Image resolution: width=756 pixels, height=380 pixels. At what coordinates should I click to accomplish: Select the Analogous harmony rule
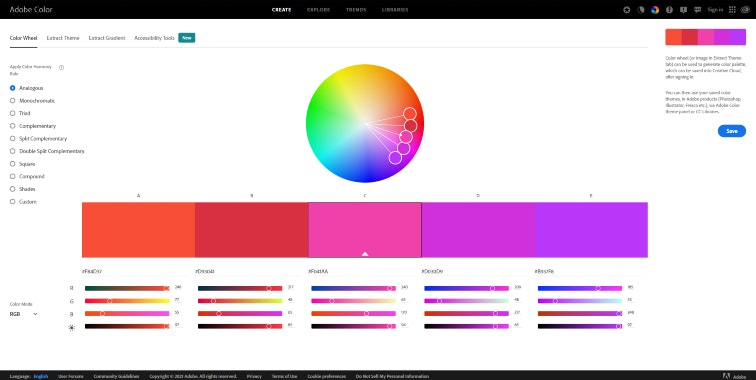(27, 88)
